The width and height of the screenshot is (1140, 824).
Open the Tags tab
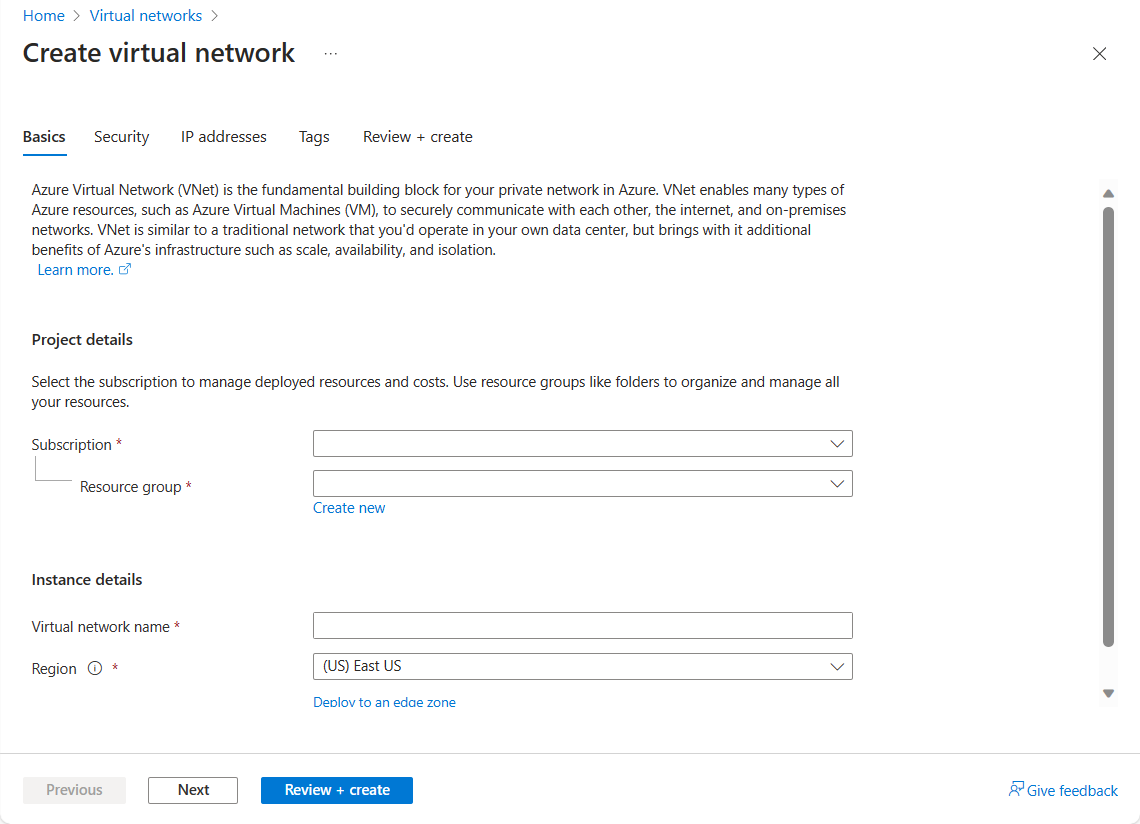tap(314, 137)
